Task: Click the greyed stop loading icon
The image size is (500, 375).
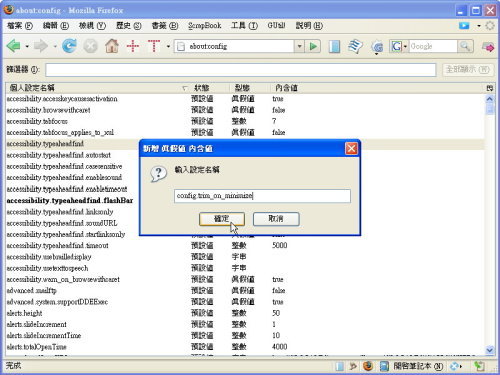Action: click(90, 46)
